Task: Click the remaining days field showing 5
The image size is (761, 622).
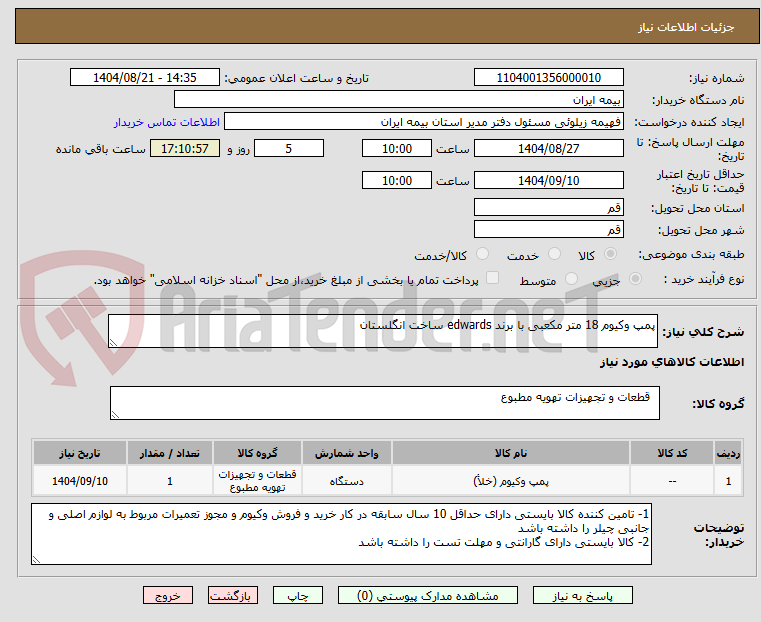Action: (x=289, y=148)
